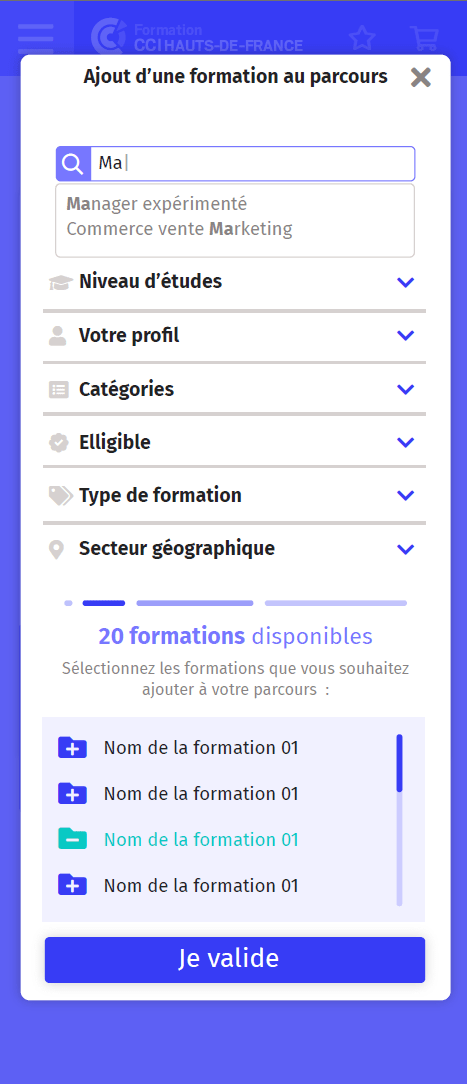This screenshot has height=1084, width=467.
Task: Click the CCI Hauts-de-France logo
Action: [197, 37]
